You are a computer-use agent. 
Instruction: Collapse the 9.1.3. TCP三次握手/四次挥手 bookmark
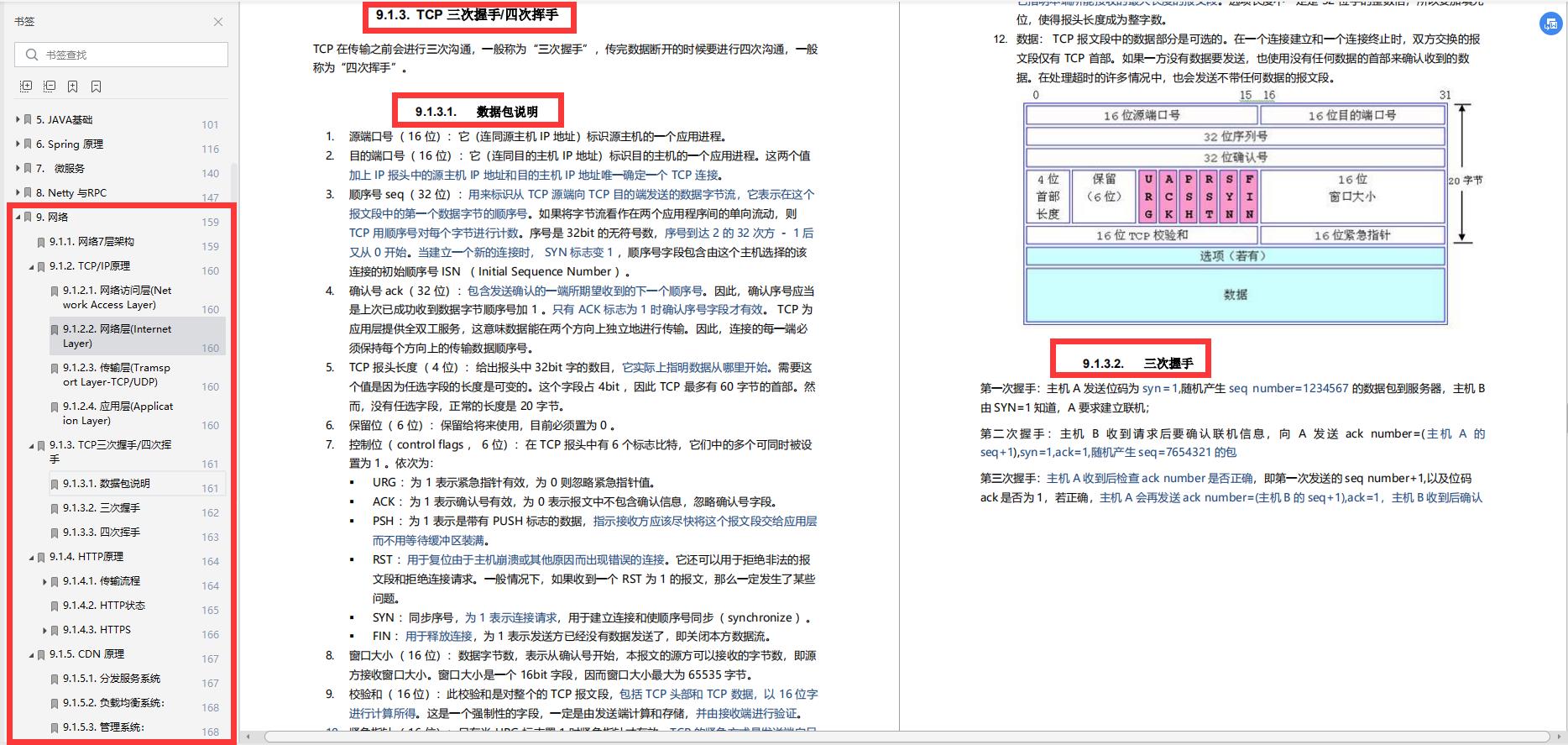pyautogui.click(x=31, y=446)
